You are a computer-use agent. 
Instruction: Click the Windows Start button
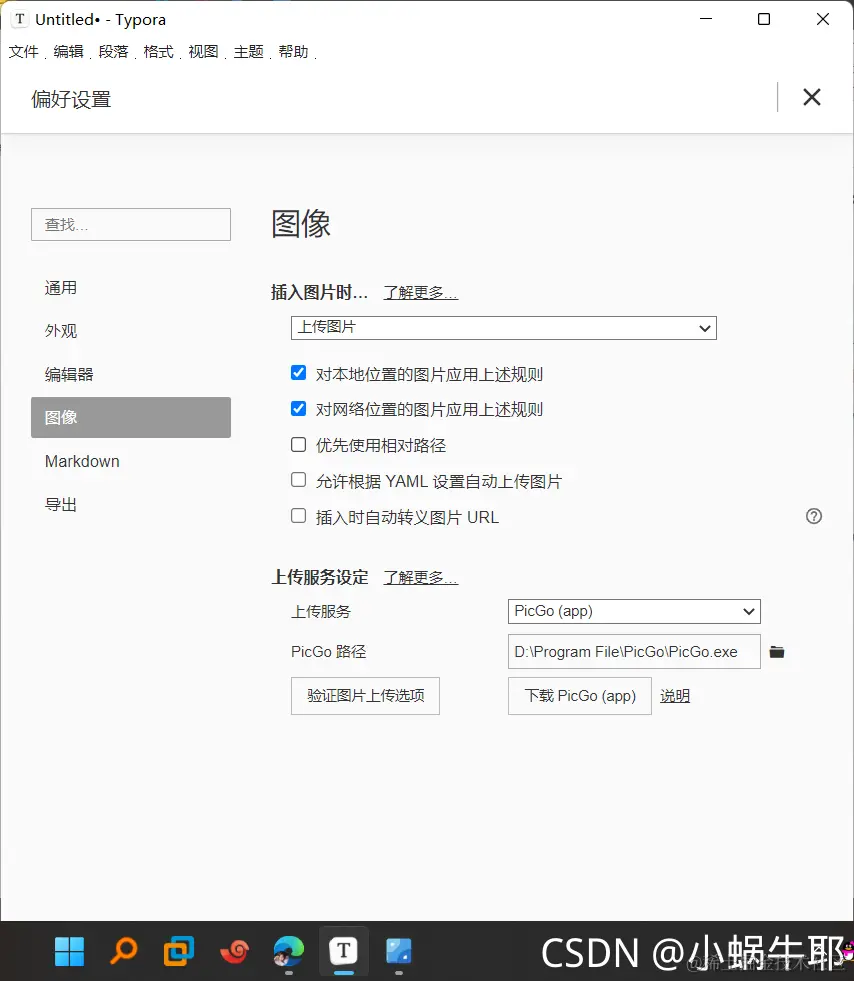(68, 951)
